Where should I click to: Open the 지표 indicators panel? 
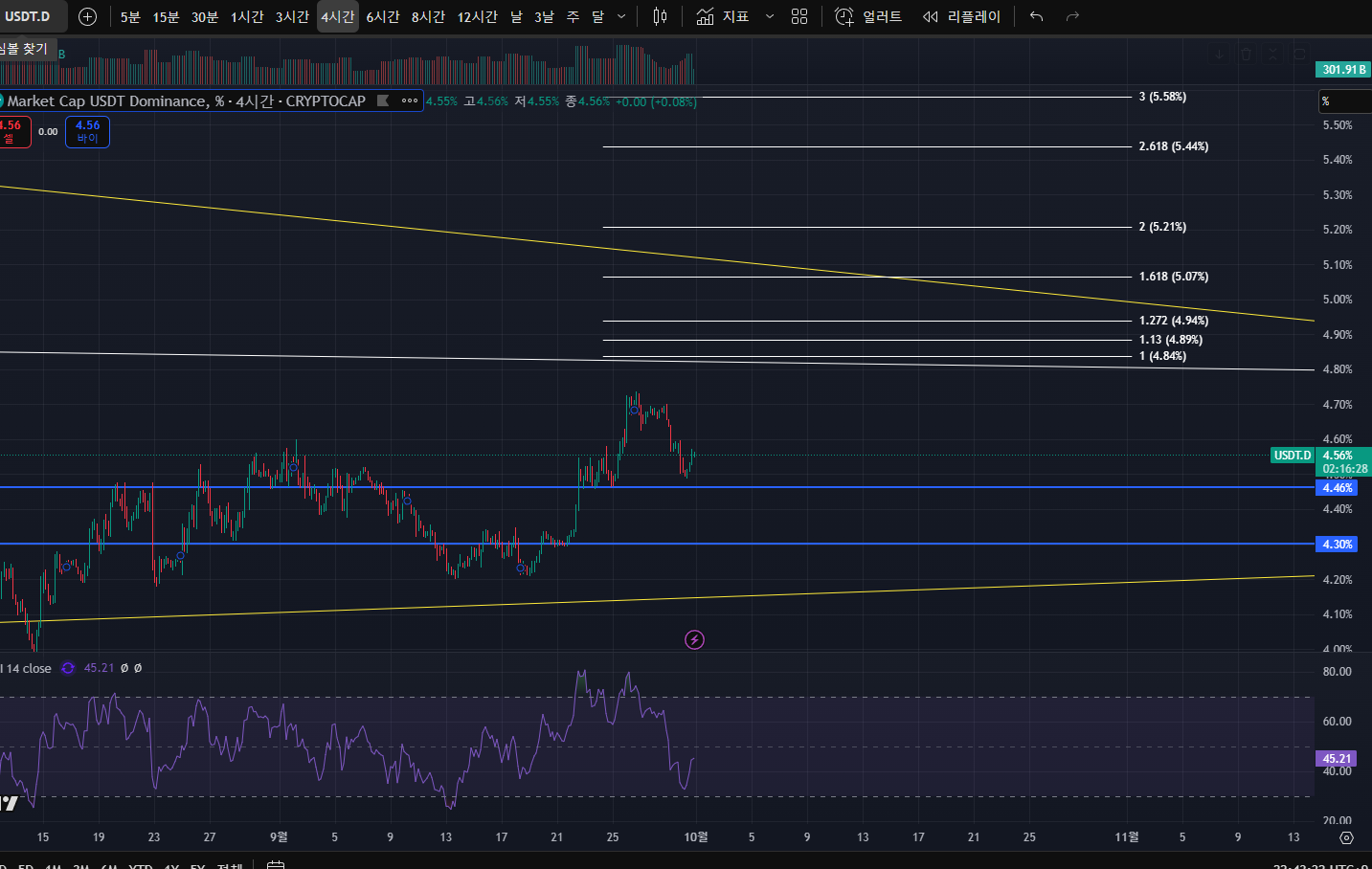click(x=723, y=16)
